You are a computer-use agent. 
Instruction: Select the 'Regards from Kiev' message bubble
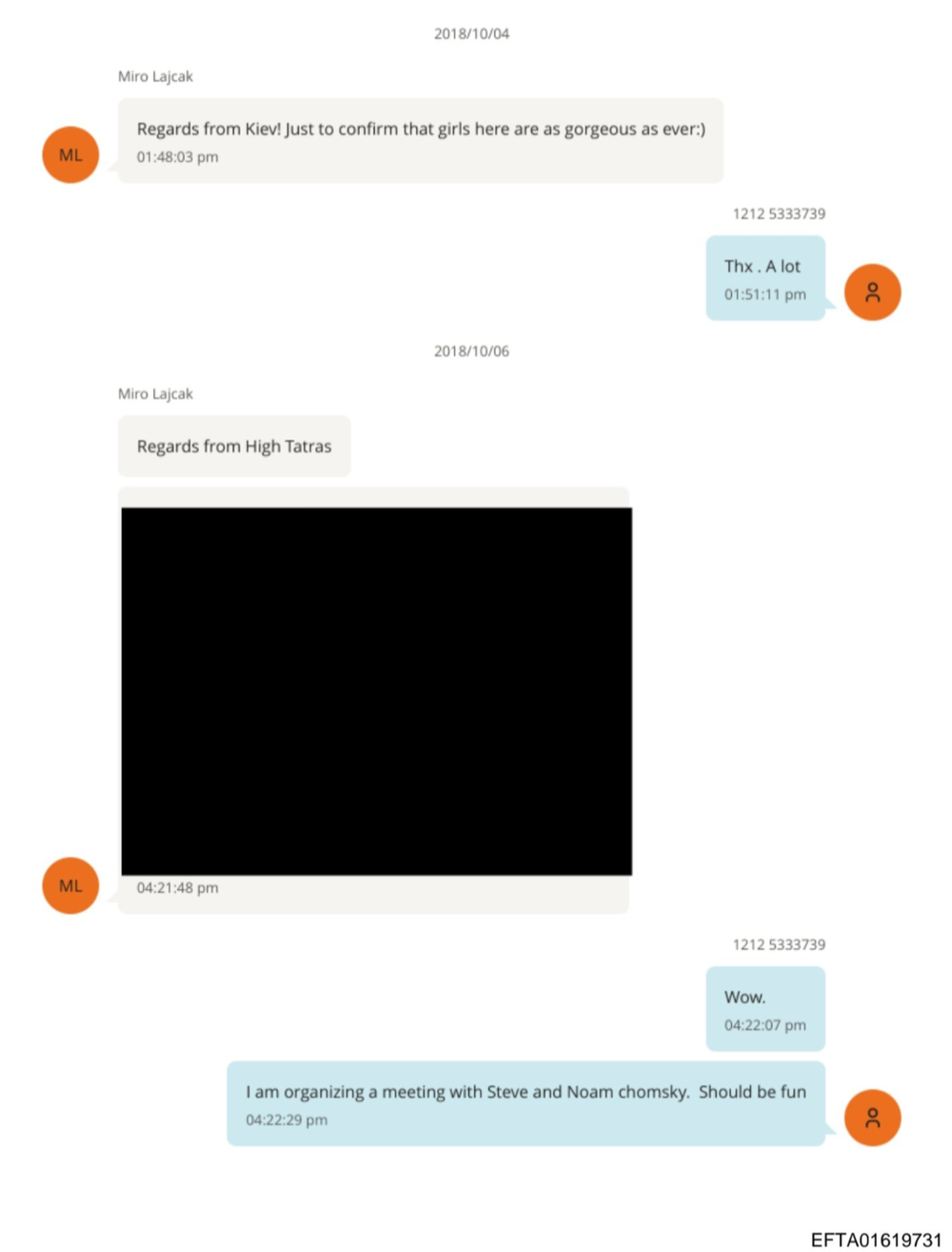(x=421, y=140)
